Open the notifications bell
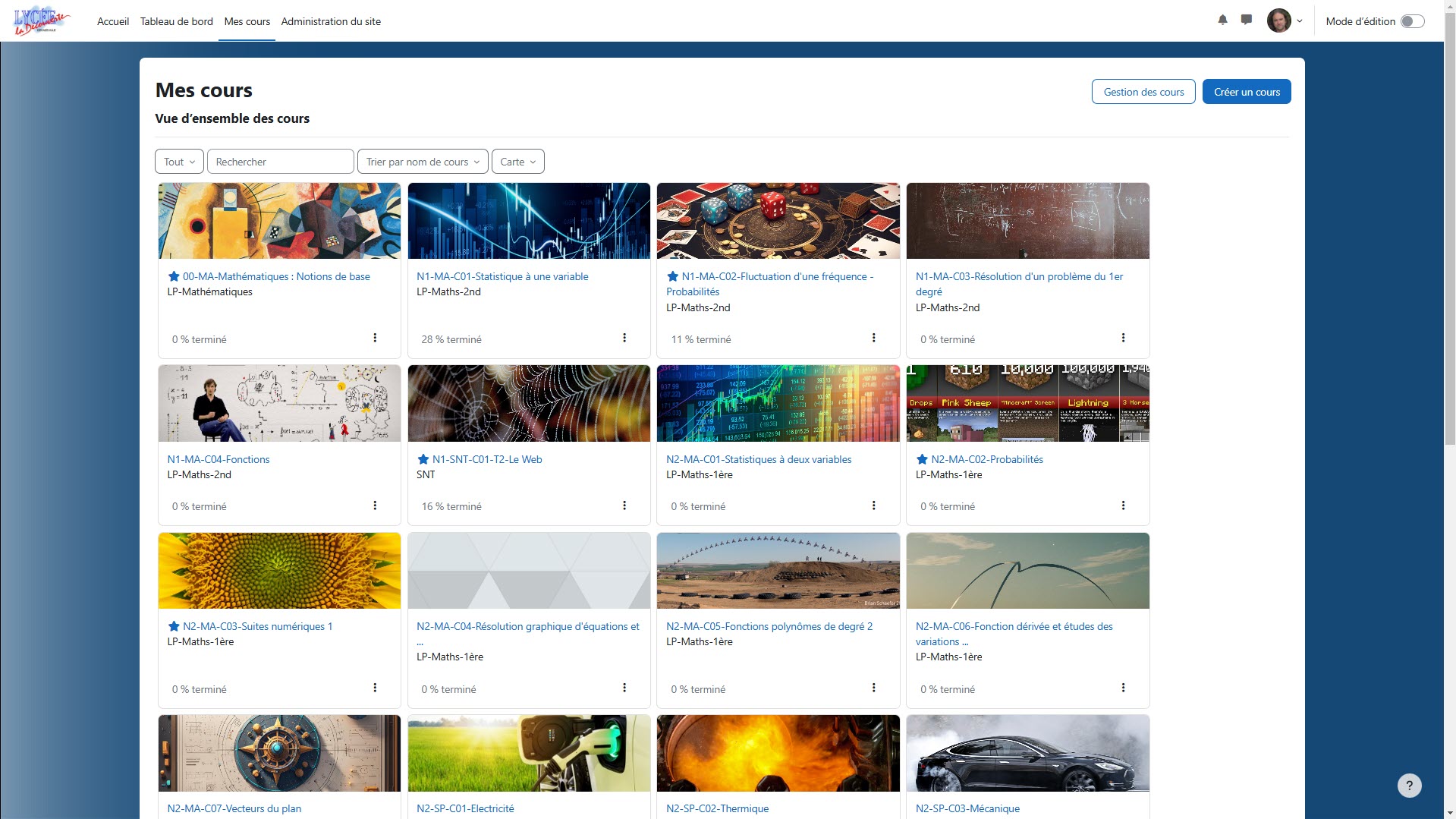The image size is (1456, 819). click(1222, 20)
